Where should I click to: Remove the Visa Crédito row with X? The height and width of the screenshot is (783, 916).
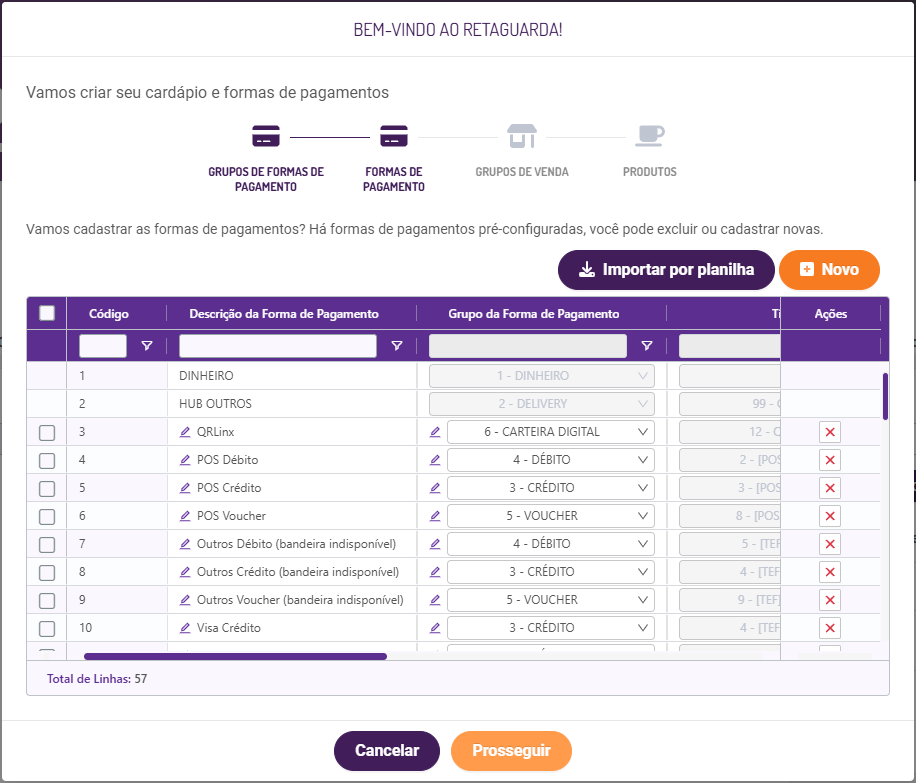[x=830, y=628]
